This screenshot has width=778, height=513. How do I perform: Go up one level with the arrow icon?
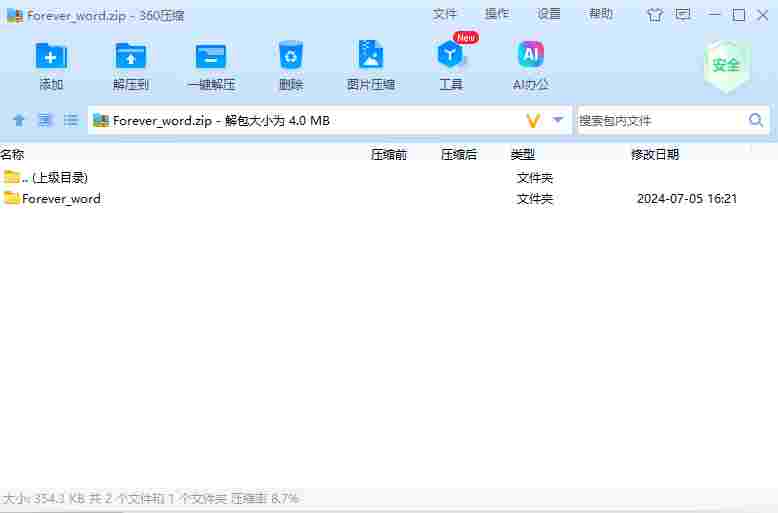tap(19, 120)
